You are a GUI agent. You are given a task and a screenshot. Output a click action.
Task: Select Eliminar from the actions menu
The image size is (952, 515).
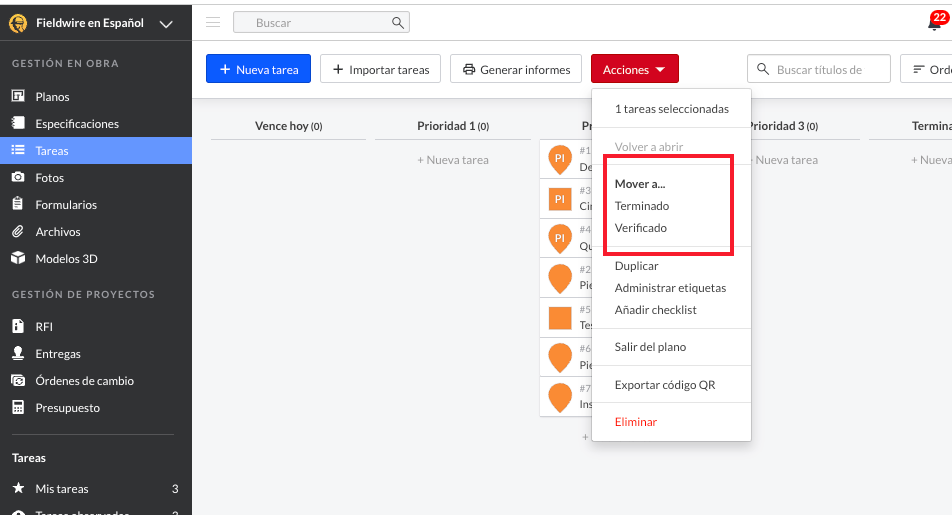coord(636,421)
